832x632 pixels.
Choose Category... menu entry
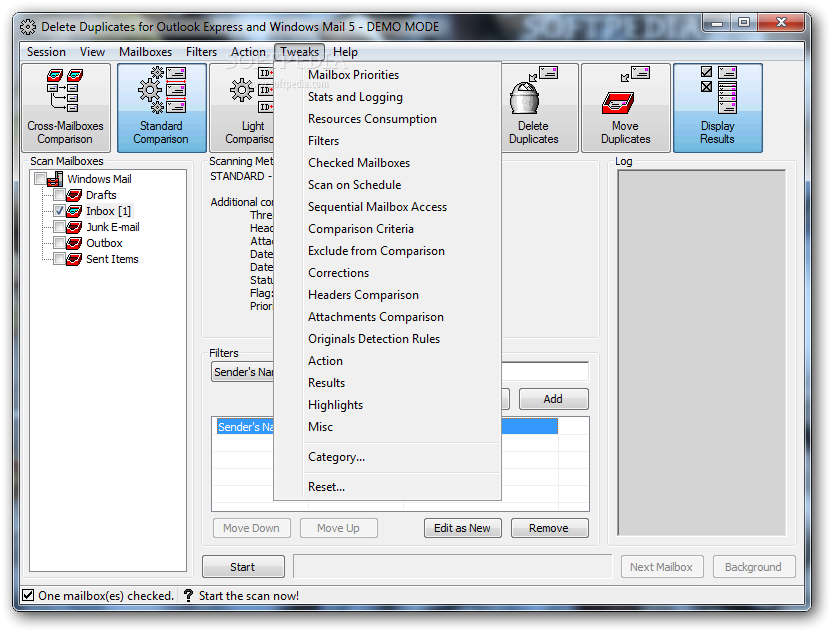coord(387,457)
